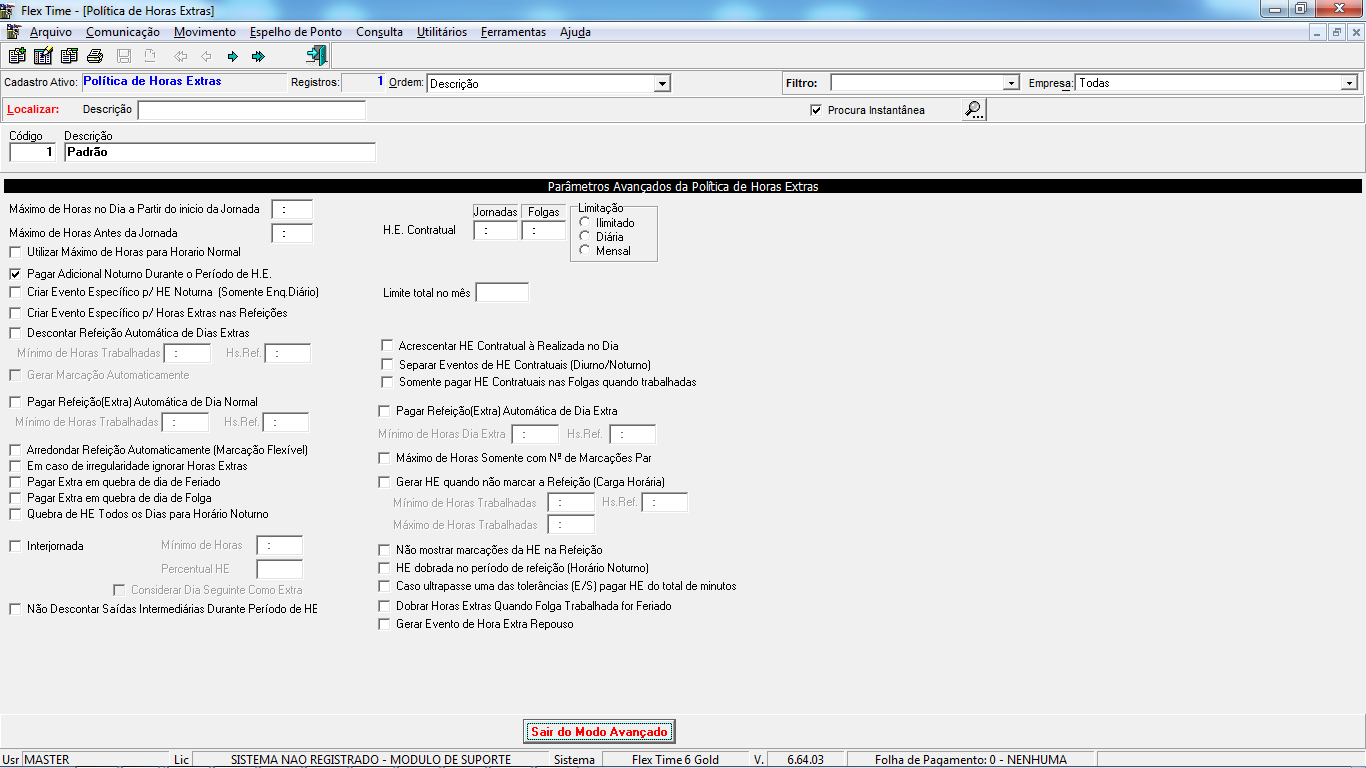The image size is (1366, 768).
Task: Click the magnifier search icon
Action: pyautogui.click(x=974, y=110)
